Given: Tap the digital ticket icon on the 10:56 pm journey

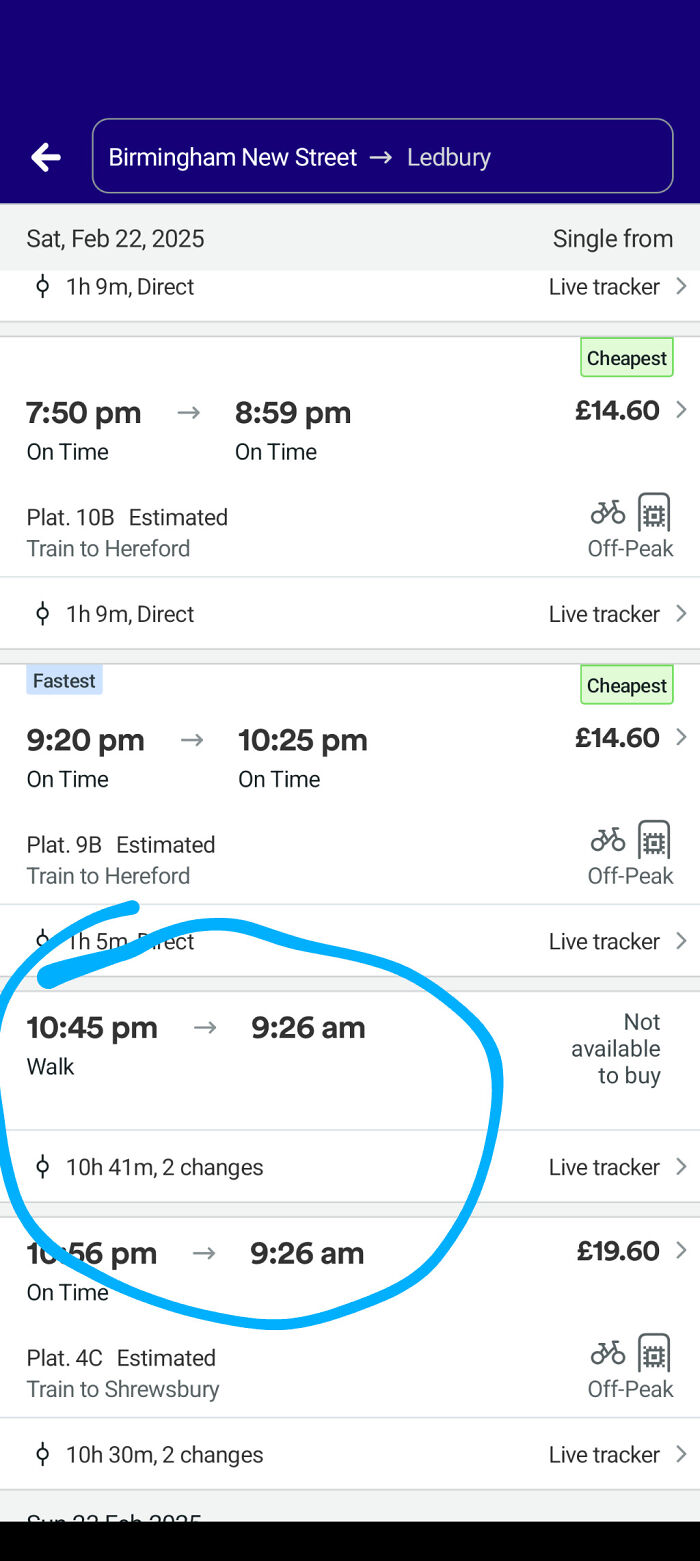Looking at the screenshot, I should (x=654, y=1353).
